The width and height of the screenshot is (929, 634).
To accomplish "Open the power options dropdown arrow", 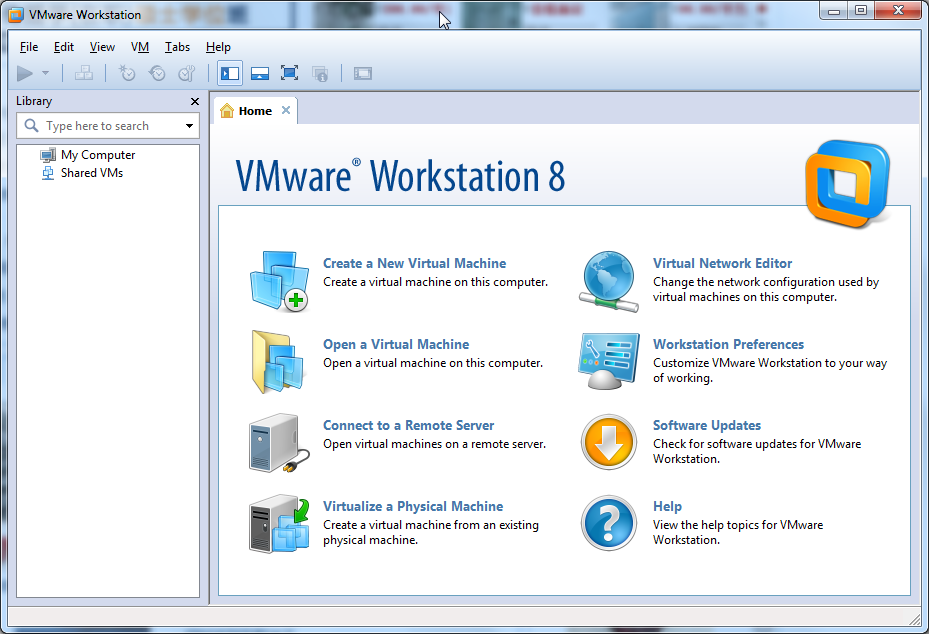I will point(46,73).
